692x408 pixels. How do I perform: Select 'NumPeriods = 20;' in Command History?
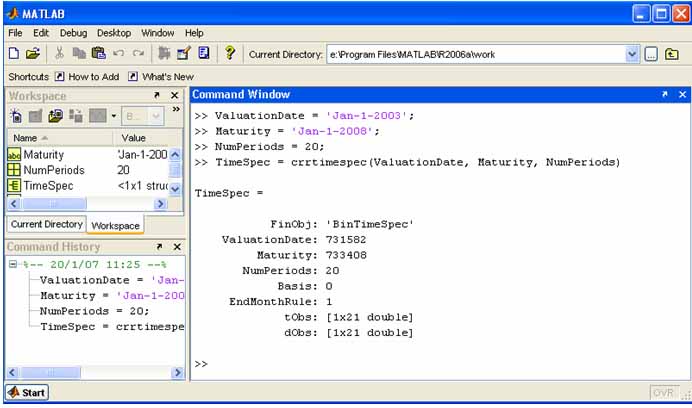94,311
